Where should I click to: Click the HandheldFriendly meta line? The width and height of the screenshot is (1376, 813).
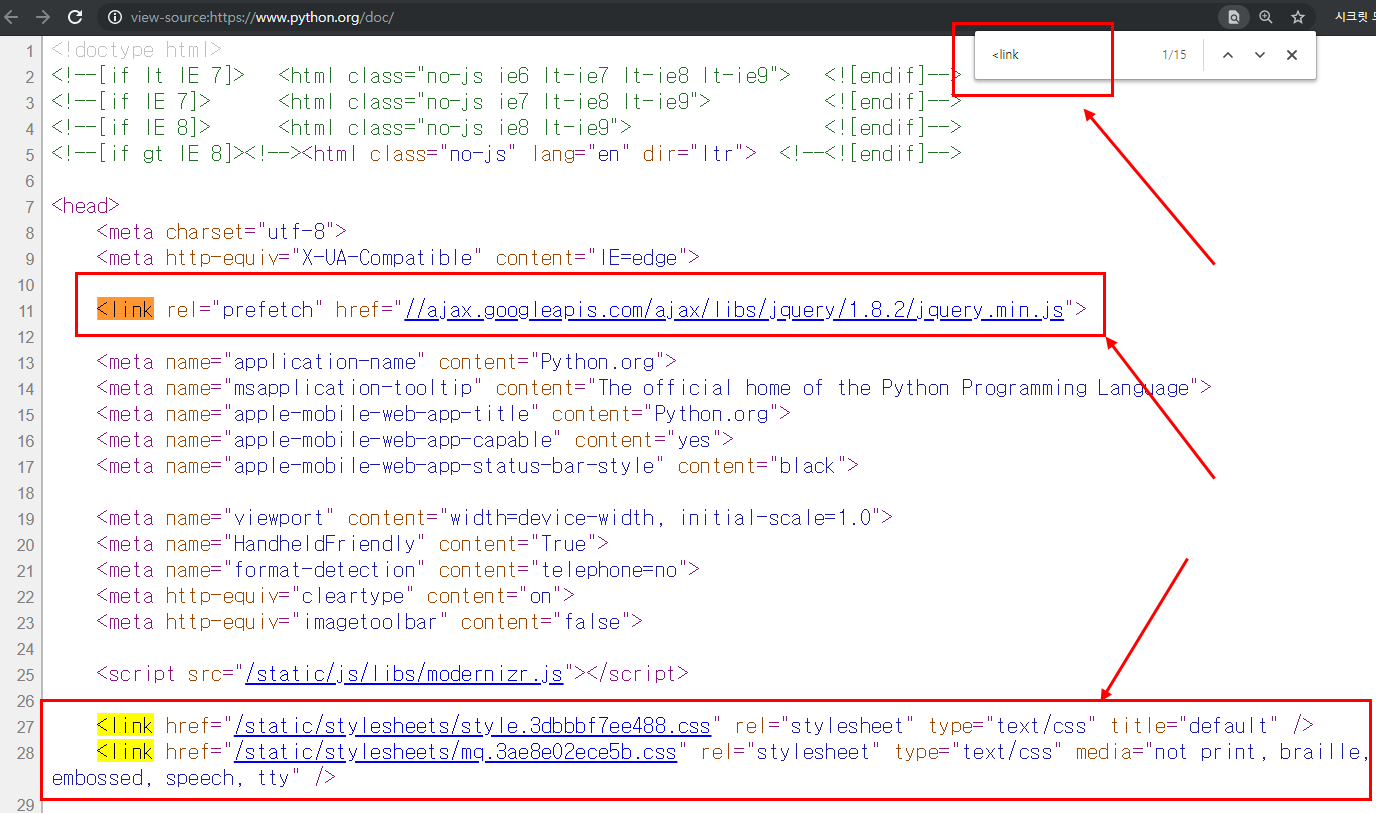(353, 544)
